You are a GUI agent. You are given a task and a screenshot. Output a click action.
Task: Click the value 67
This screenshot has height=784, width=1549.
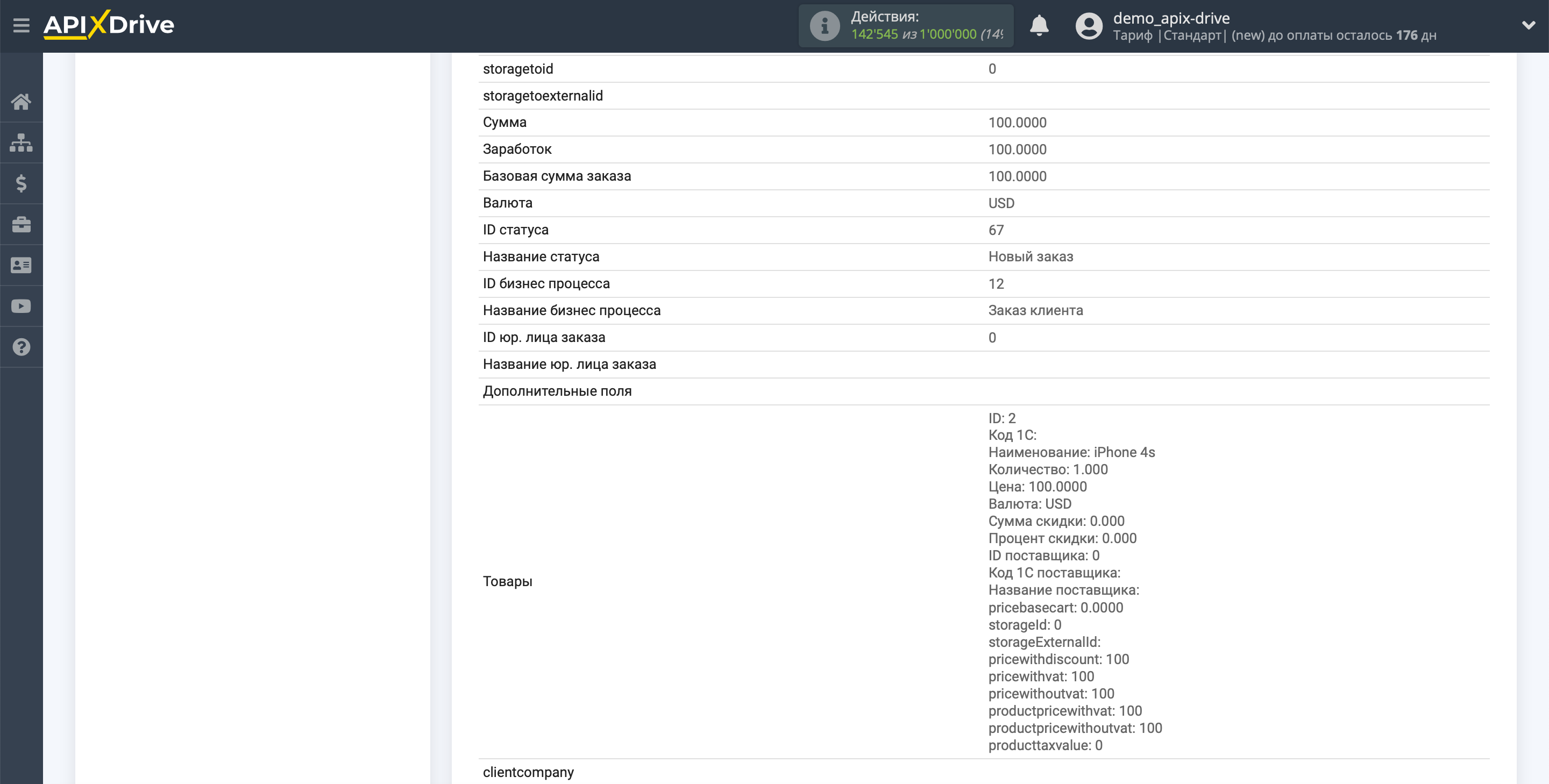click(996, 230)
